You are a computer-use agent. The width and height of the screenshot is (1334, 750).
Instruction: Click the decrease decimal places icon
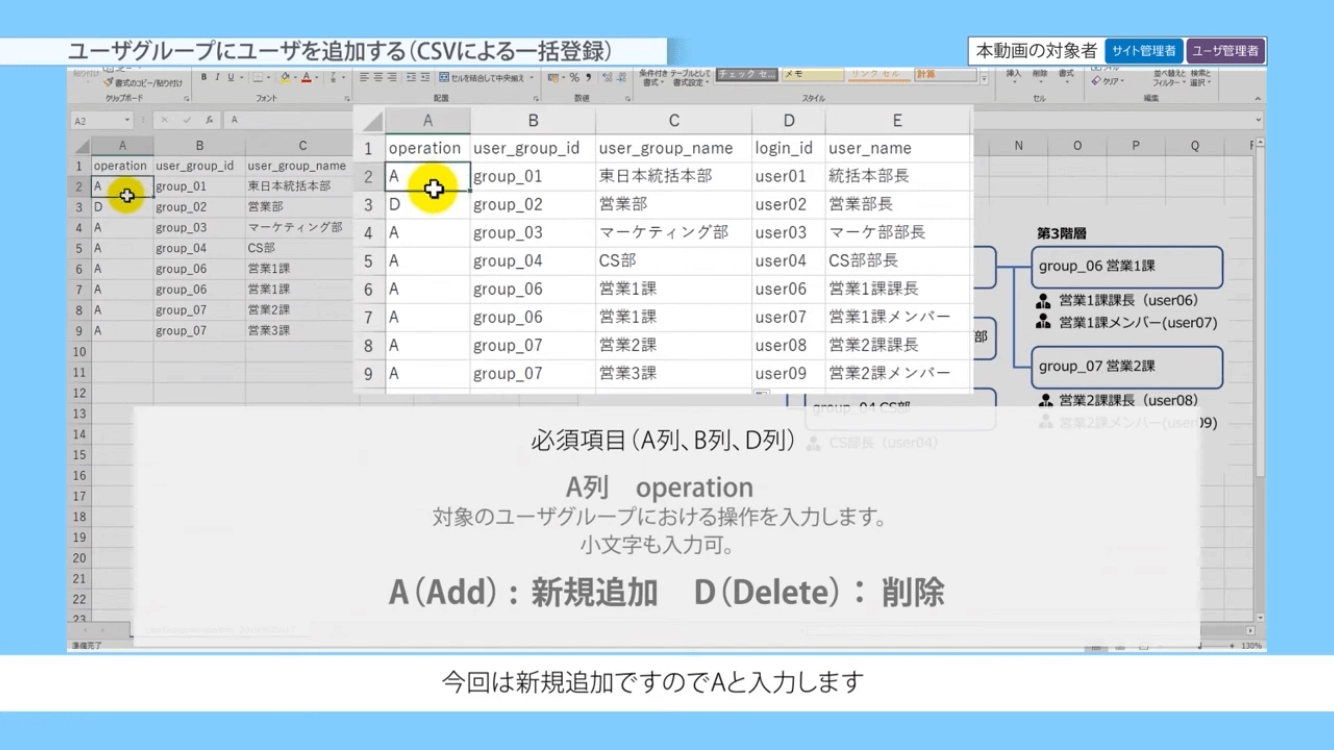tap(621, 77)
